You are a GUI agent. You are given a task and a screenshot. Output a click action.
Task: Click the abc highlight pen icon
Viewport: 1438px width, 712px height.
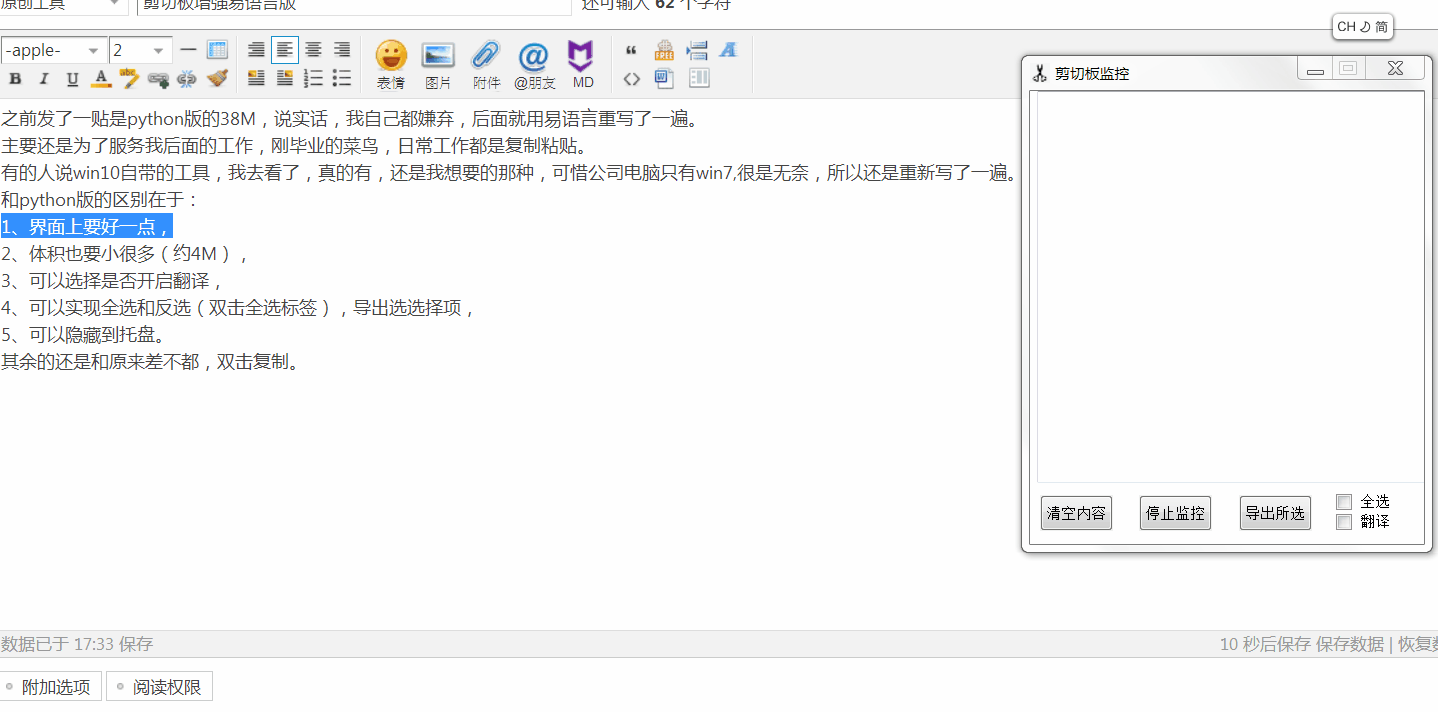point(129,78)
